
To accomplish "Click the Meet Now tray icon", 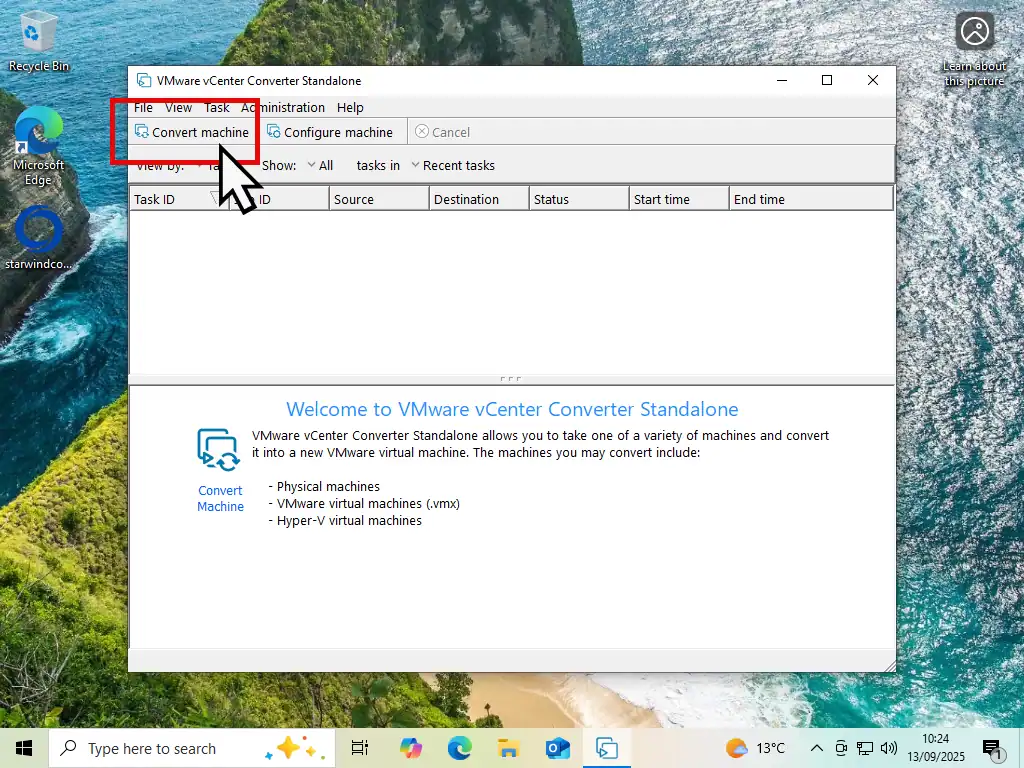I will click(841, 748).
